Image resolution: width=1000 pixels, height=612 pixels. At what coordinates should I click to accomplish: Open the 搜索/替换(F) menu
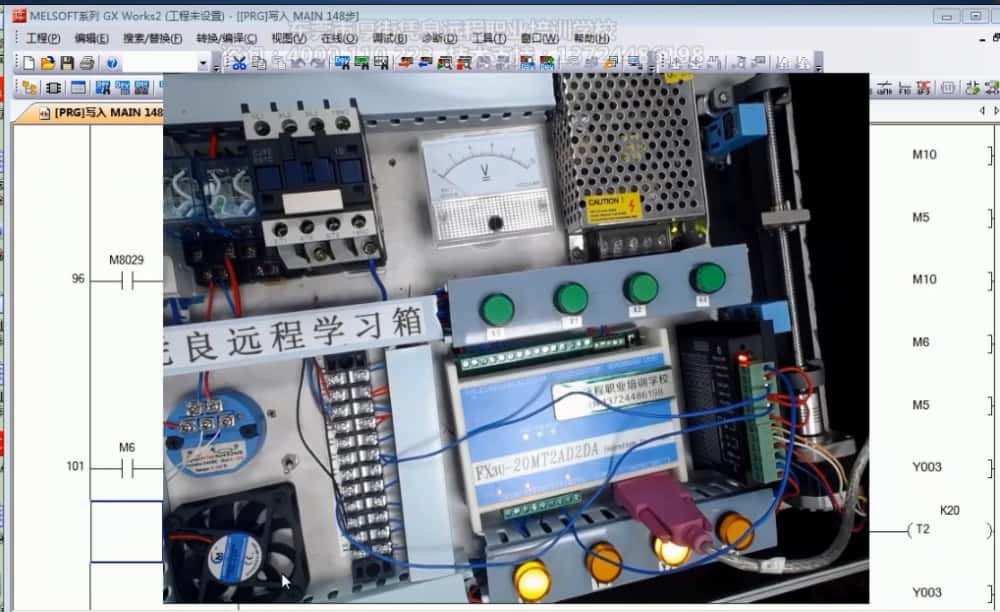tap(152, 38)
